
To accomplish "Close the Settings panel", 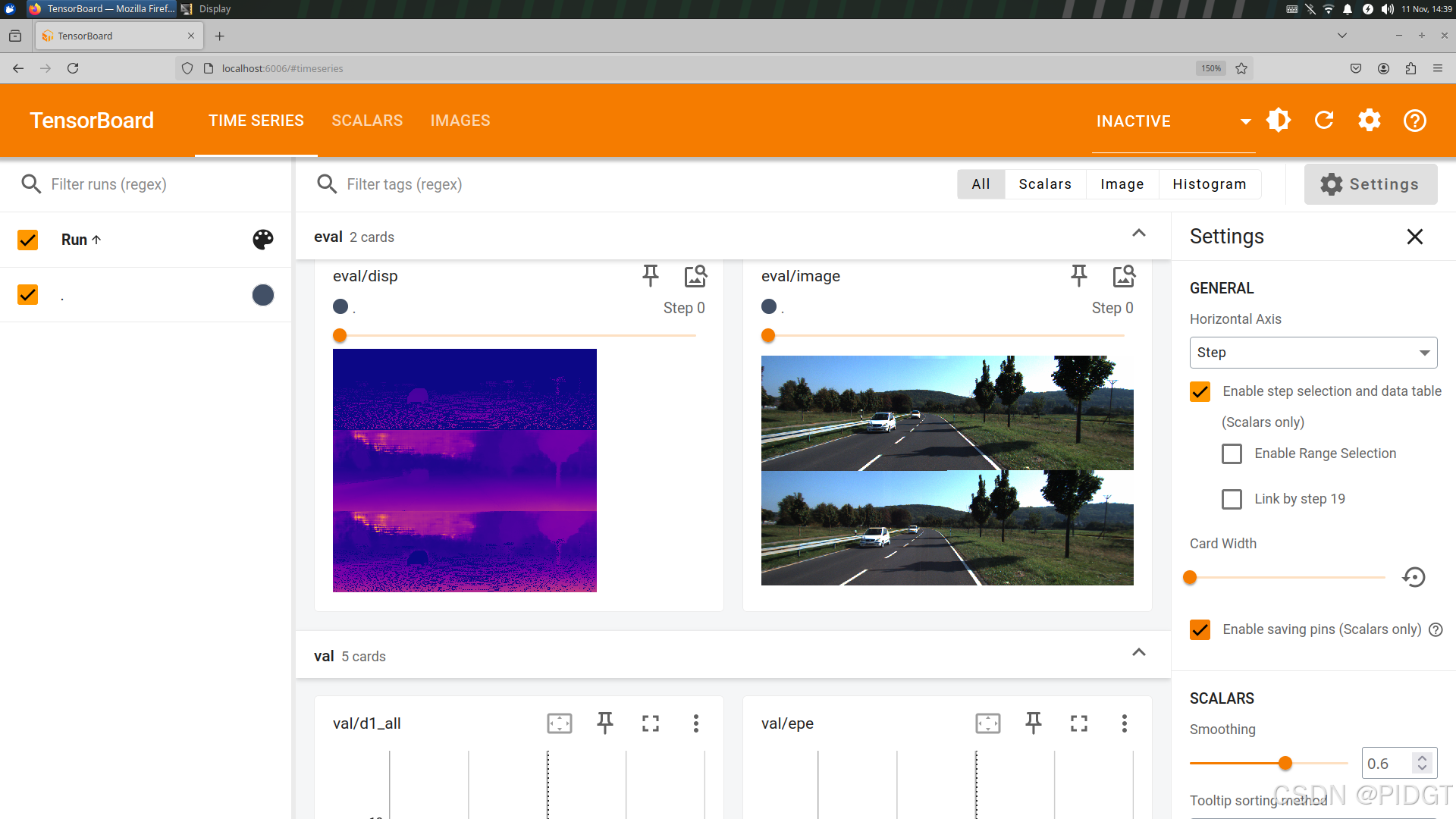I will pyautogui.click(x=1414, y=237).
